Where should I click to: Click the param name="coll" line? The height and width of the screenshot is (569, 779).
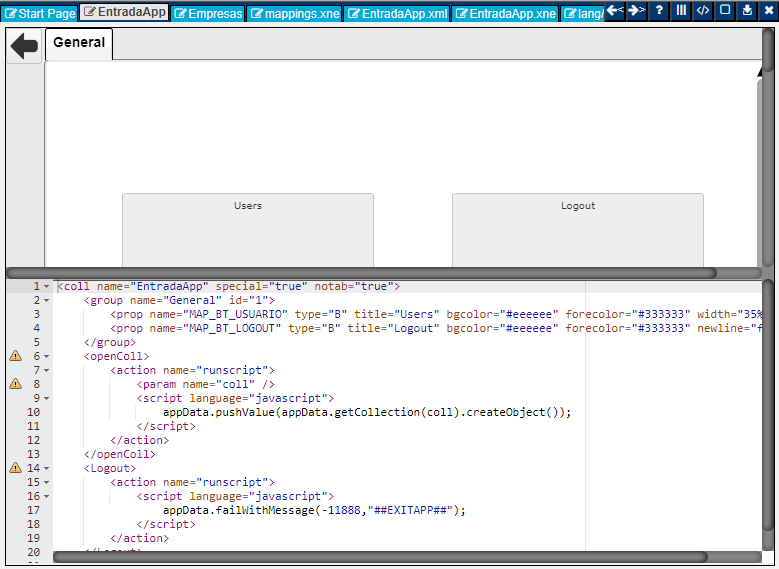[x=206, y=385]
